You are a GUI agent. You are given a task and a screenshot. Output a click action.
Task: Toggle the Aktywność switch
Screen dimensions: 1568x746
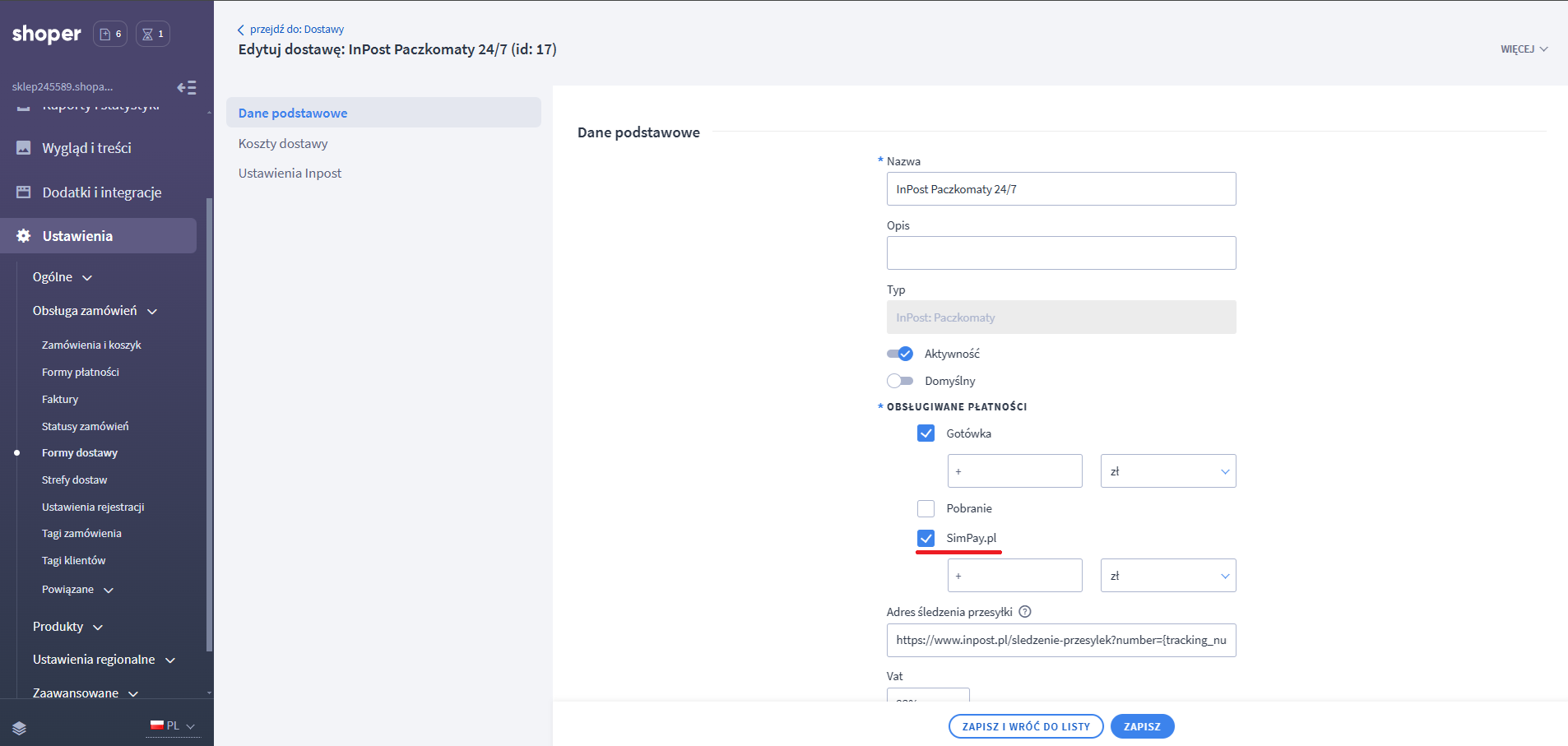pos(900,354)
